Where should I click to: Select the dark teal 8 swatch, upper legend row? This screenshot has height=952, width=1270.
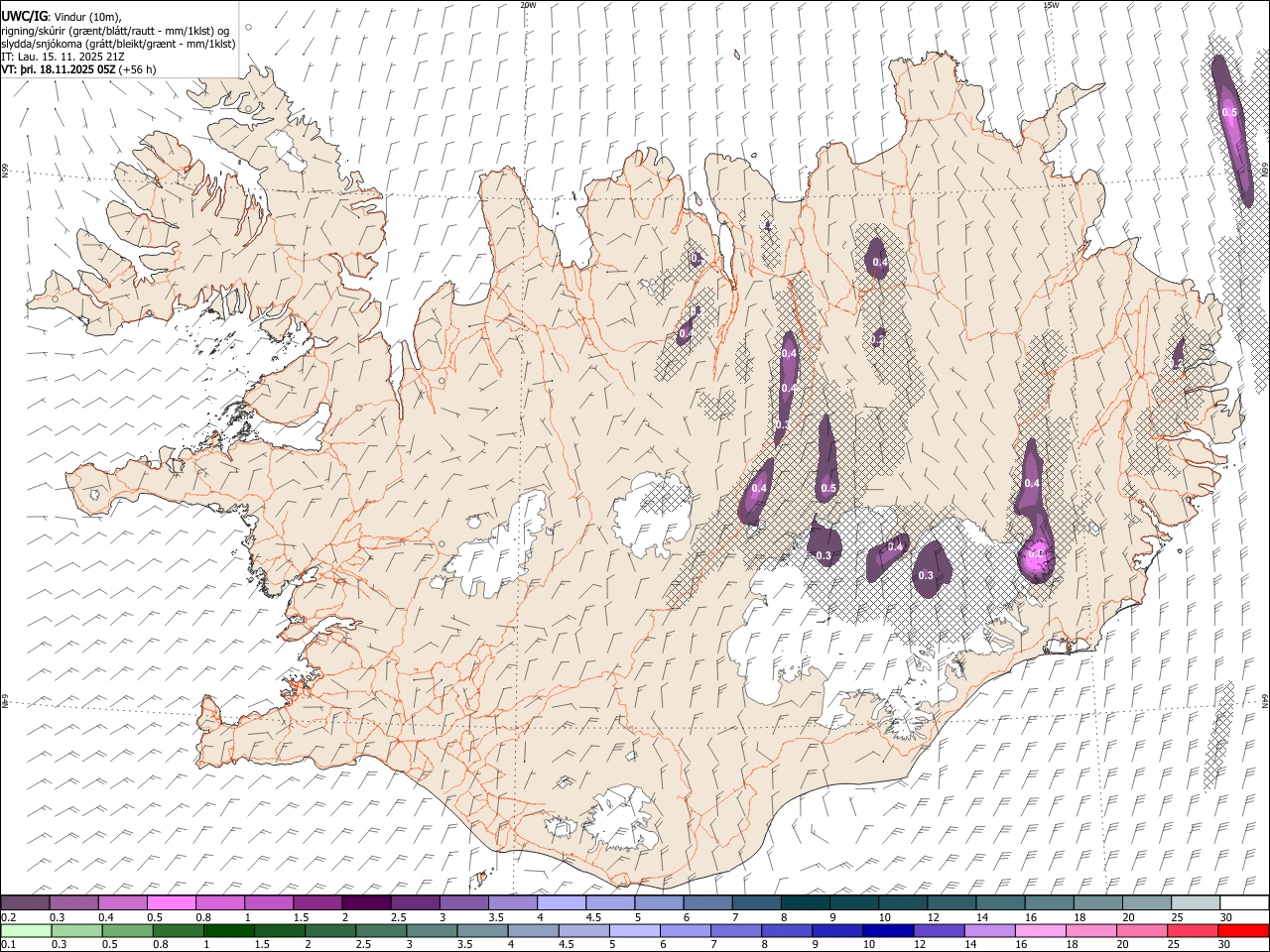(805, 902)
